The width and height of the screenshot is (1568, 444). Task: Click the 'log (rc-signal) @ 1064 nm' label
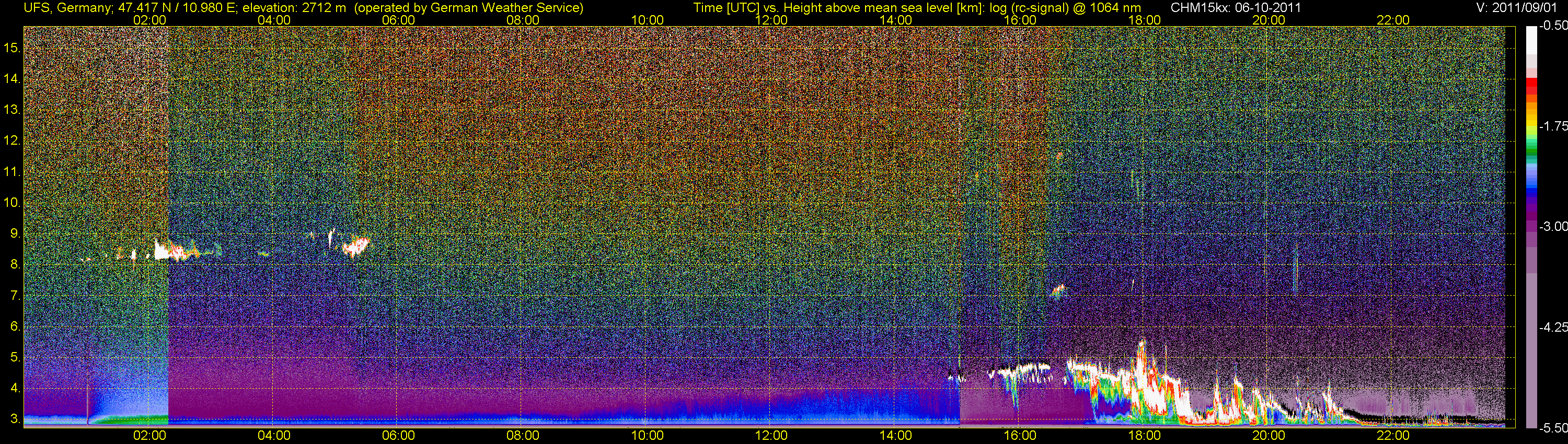pyautogui.click(x=1065, y=8)
